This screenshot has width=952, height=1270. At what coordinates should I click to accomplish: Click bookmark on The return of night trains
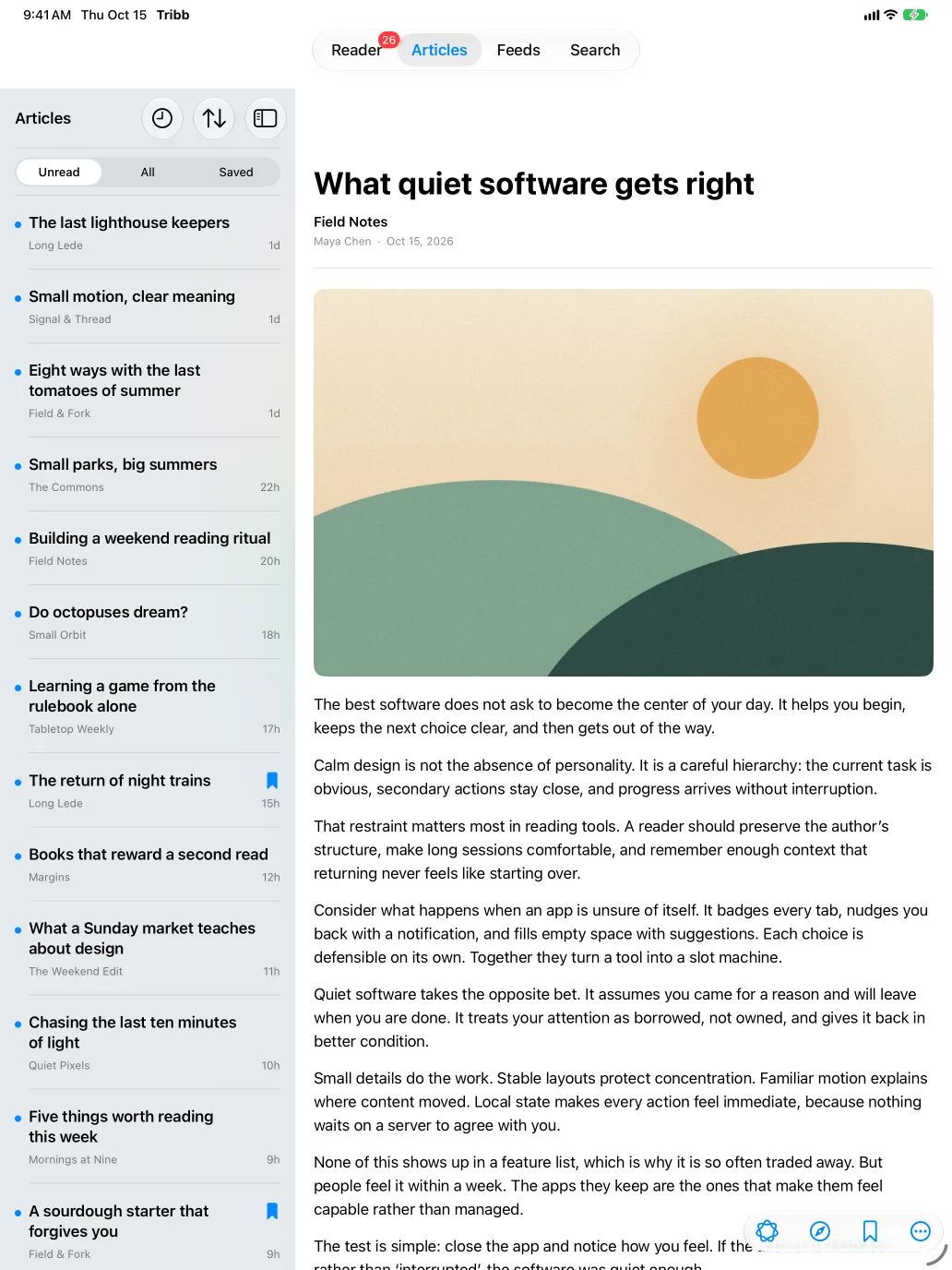[x=272, y=781]
